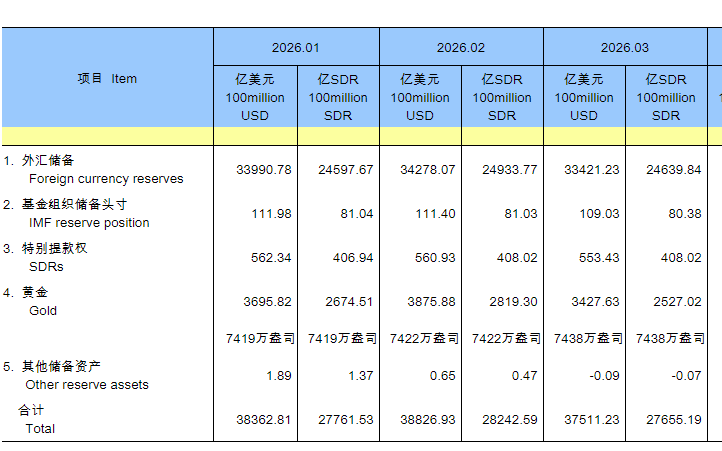Click the 111.98 IMF reserve value
The image size is (722, 451).
[x=270, y=214]
